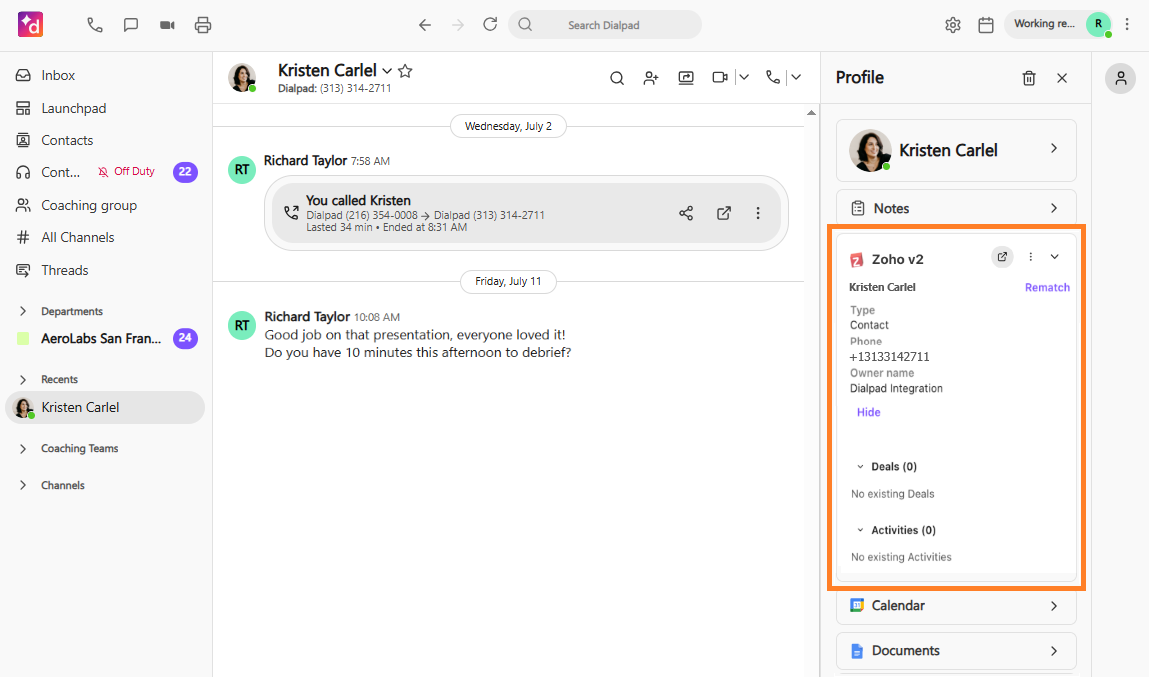1149x677 pixels.
Task: Open Zoho v2 record externally
Action: click(1002, 257)
